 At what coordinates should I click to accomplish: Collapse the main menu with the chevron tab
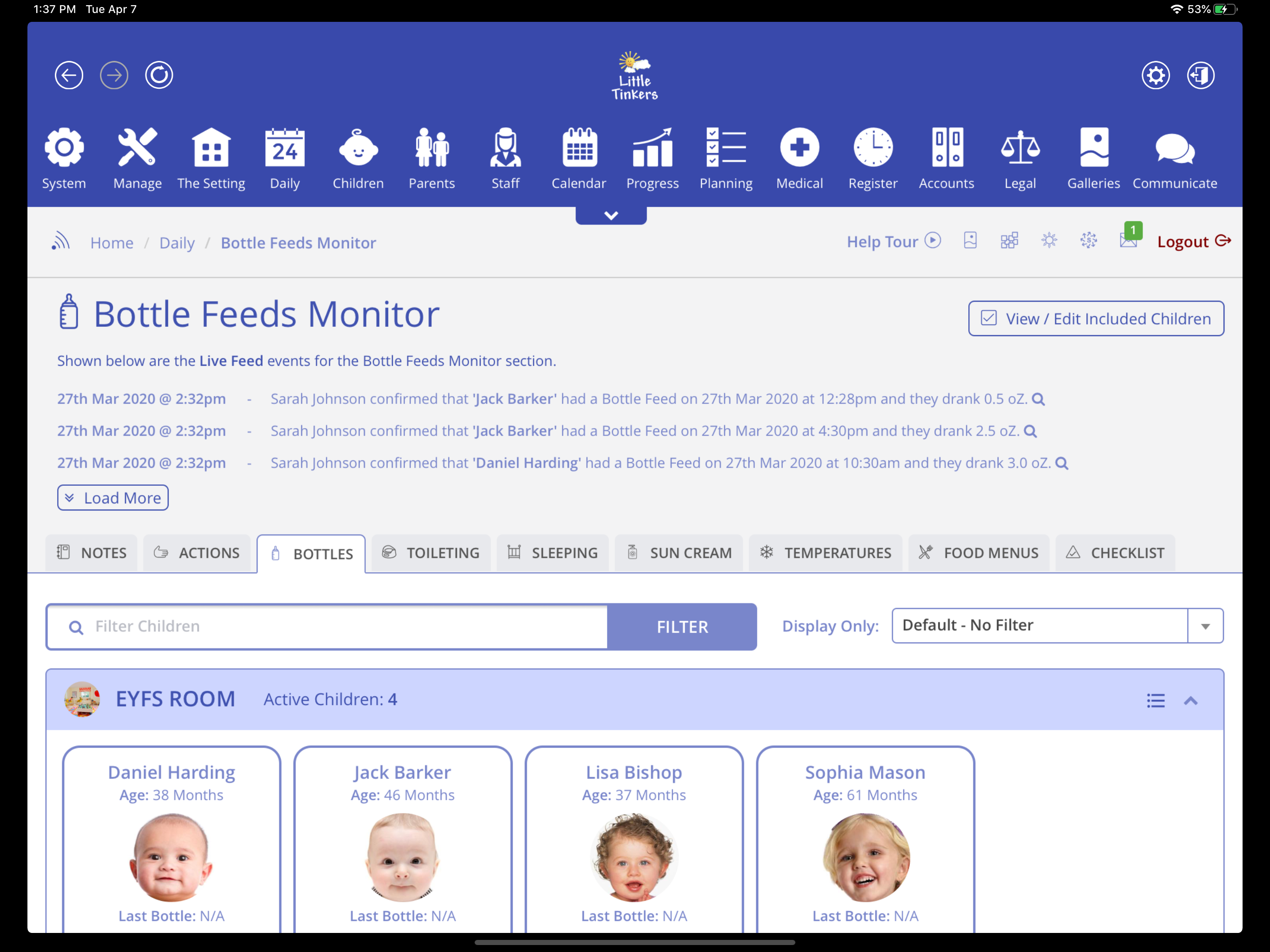point(611,215)
